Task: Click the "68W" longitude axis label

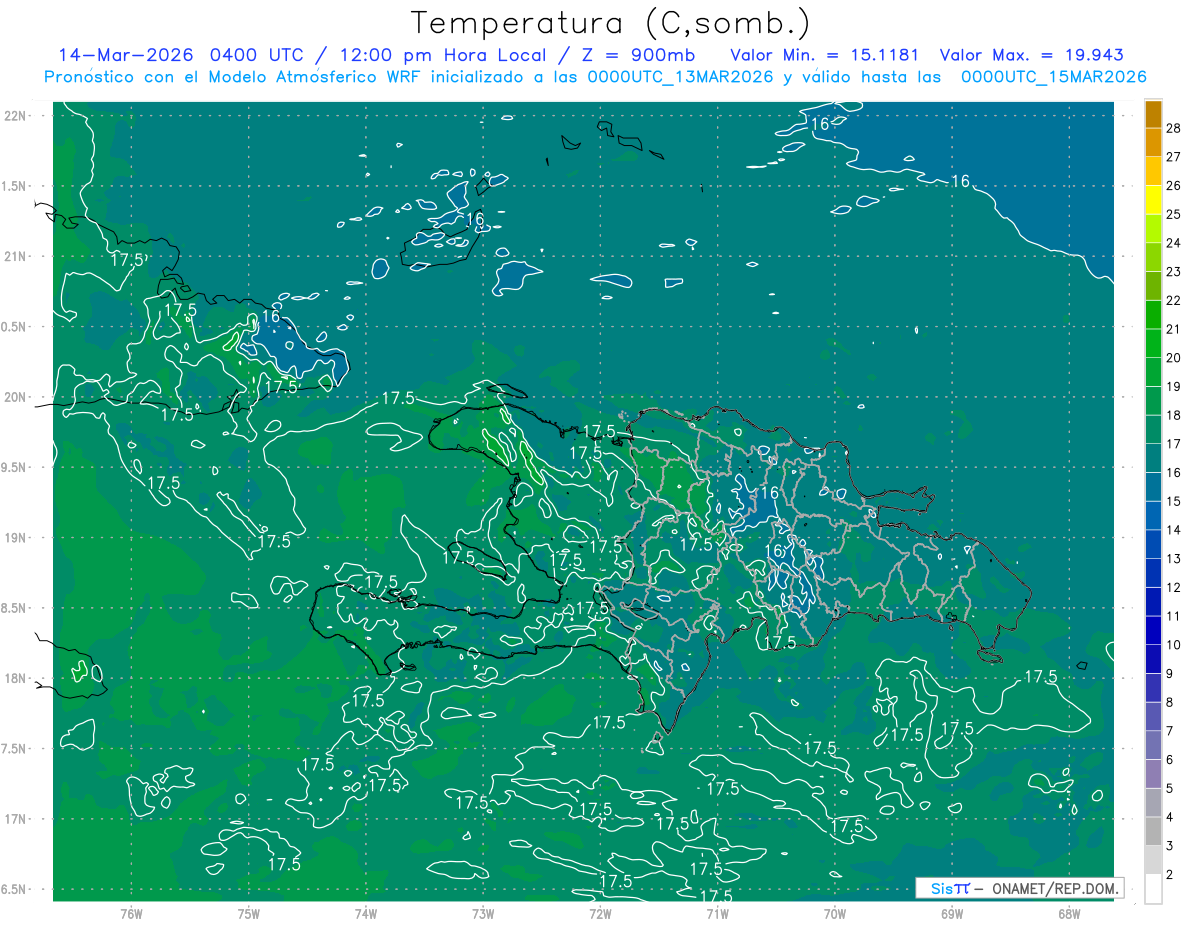Action: pyautogui.click(x=1069, y=913)
